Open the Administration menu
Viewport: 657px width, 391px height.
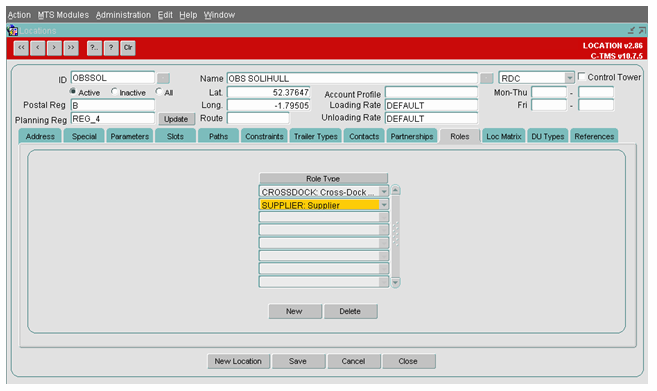click(x=123, y=15)
